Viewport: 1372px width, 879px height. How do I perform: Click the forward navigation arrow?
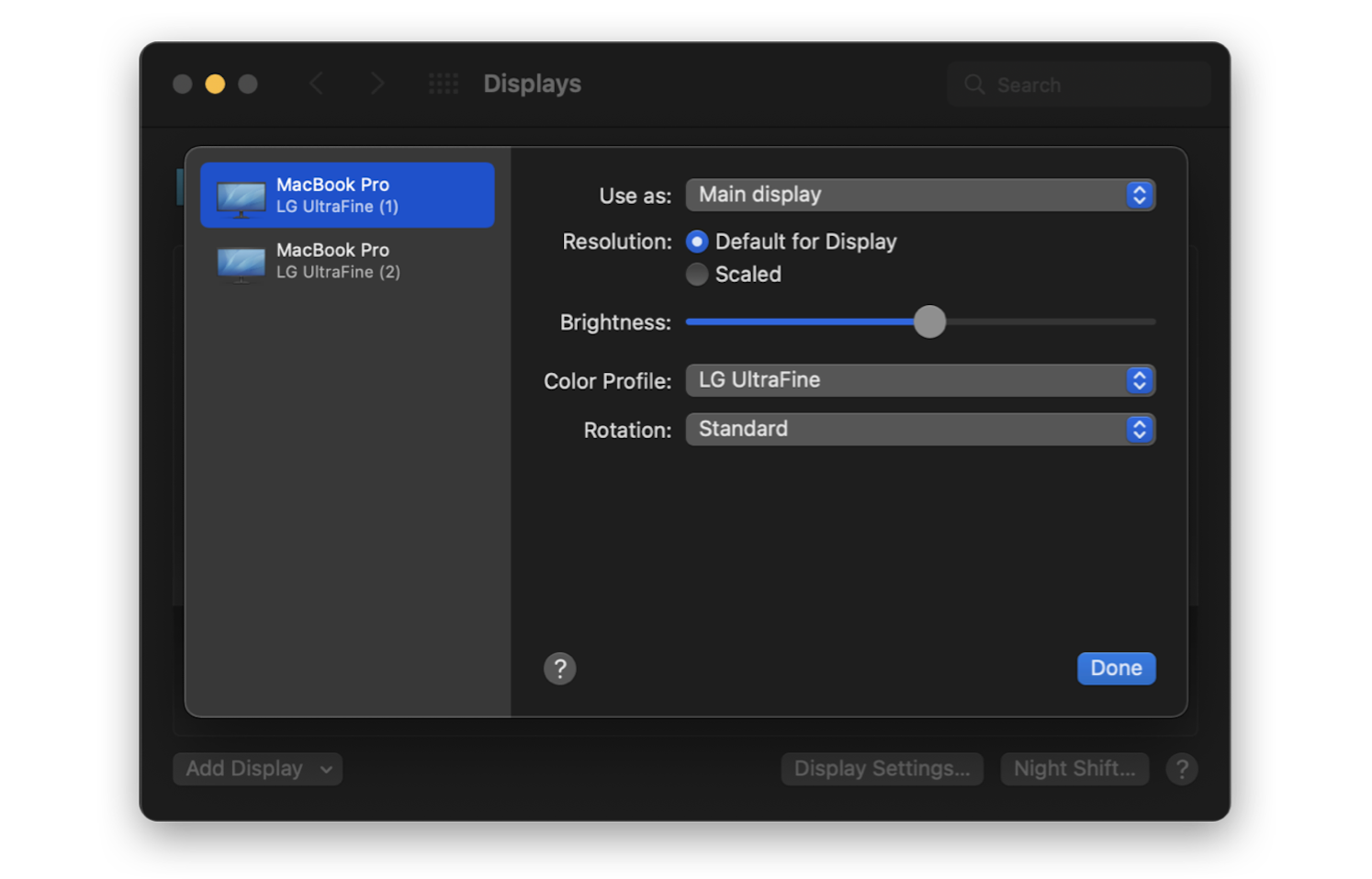pos(377,84)
